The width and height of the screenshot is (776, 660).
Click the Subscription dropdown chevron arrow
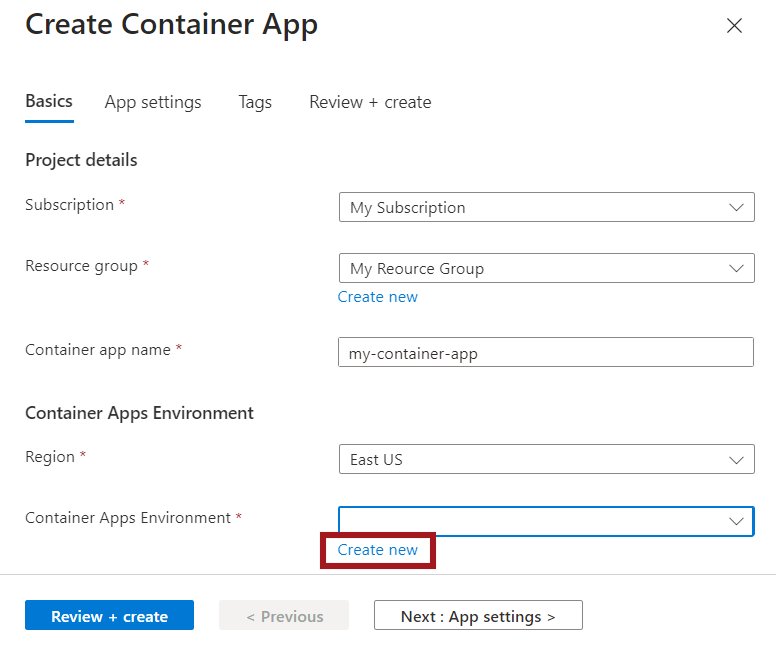point(737,208)
